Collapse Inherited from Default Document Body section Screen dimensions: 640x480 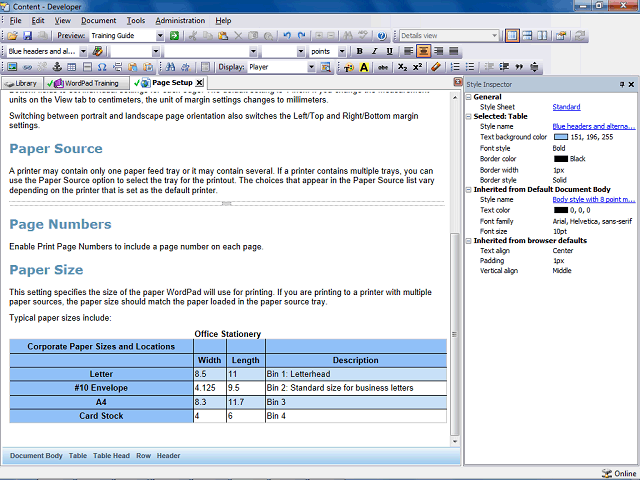click(x=469, y=190)
